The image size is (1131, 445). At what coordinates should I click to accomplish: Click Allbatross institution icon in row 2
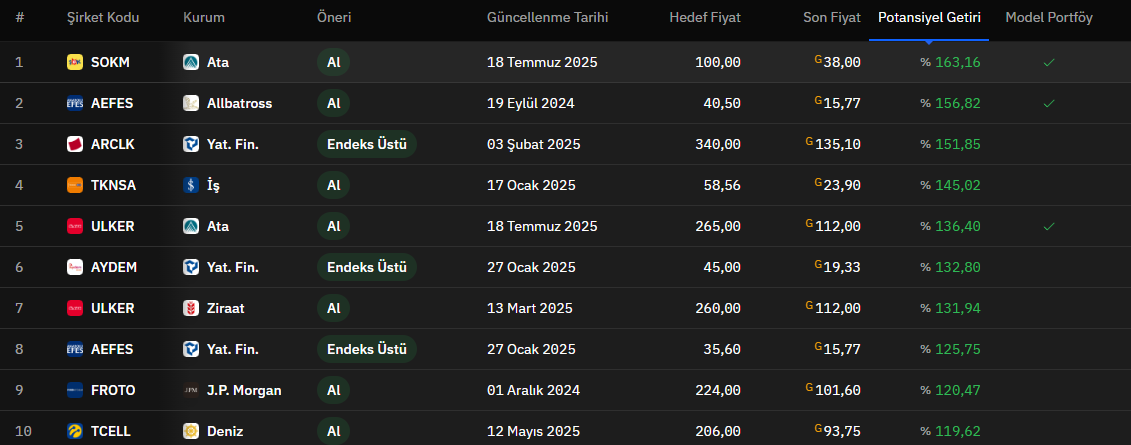click(x=191, y=103)
